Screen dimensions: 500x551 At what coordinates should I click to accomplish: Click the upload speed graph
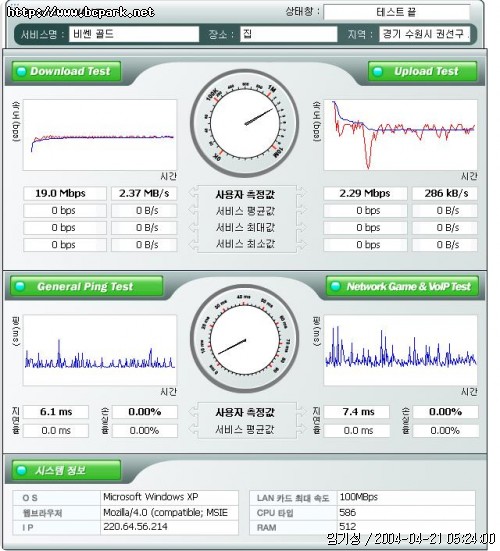pos(400,135)
